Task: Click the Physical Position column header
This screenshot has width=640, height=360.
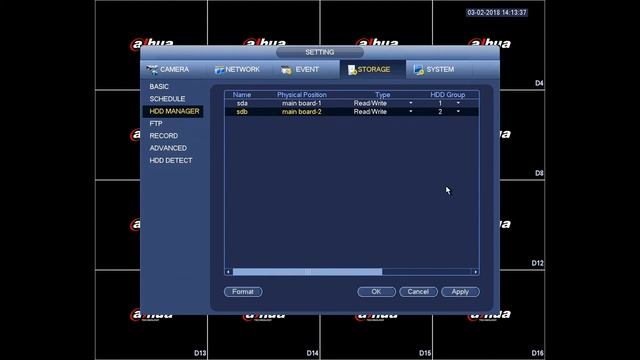Action: [302, 94]
